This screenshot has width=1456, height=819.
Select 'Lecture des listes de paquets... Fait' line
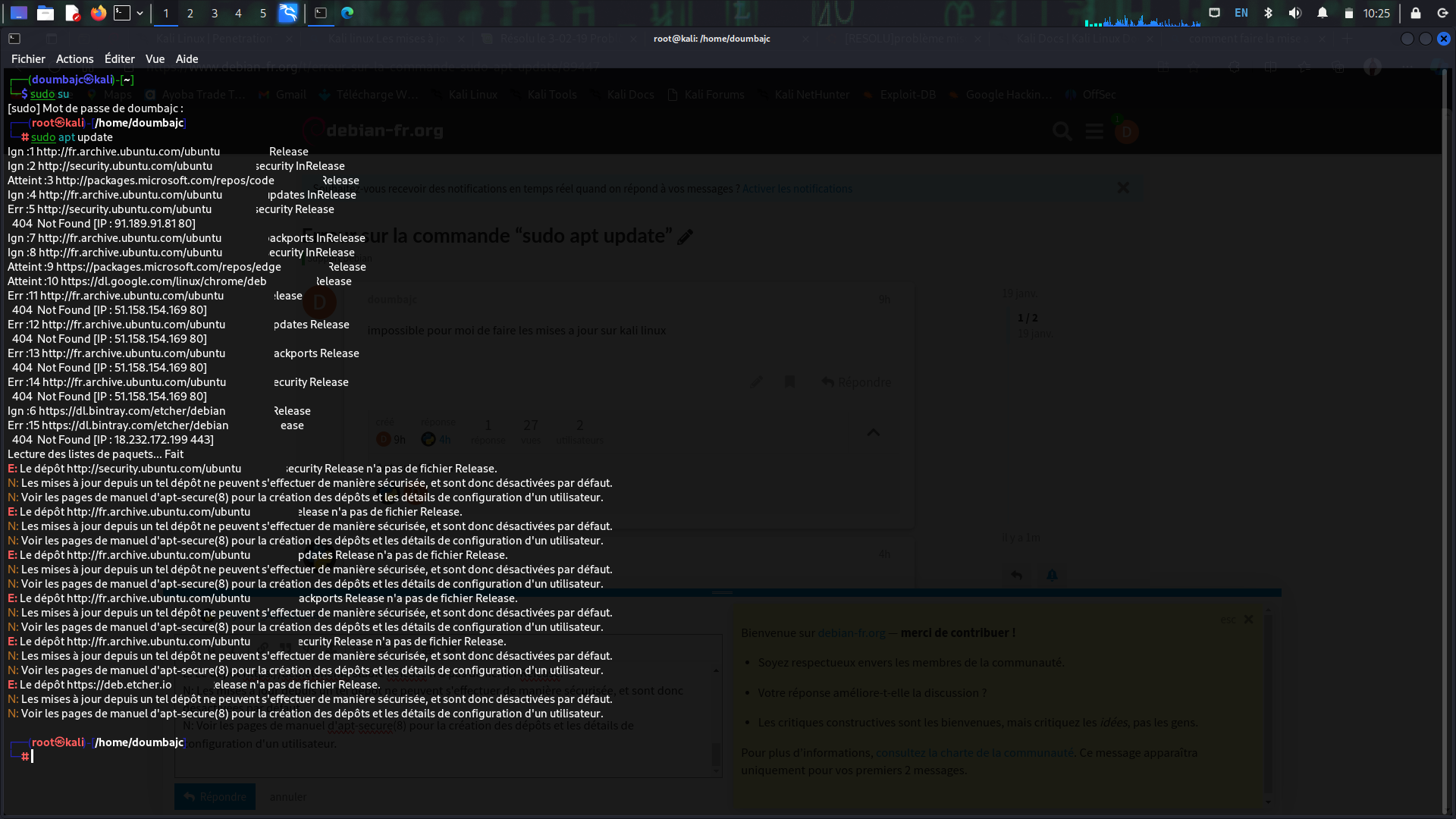click(96, 454)
